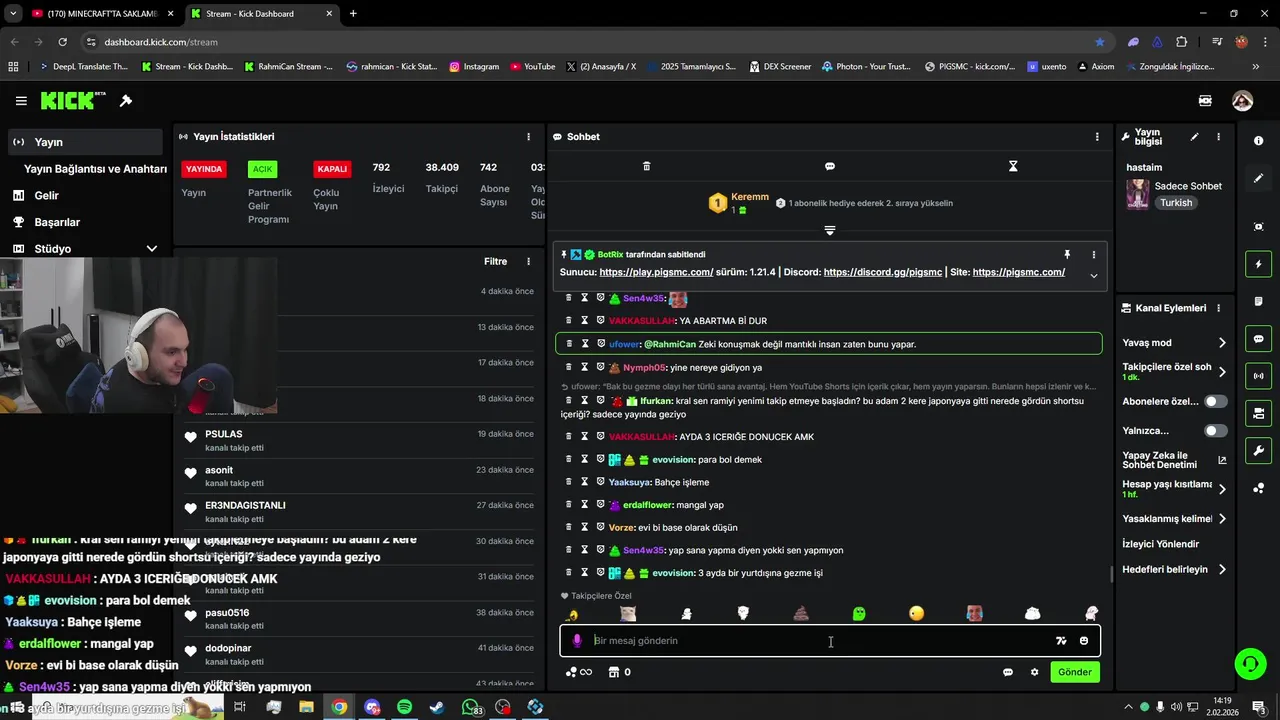Viewport: 1280px width, 720px height.
Task: Insert the green blob emote
Action: coord(859,613)
